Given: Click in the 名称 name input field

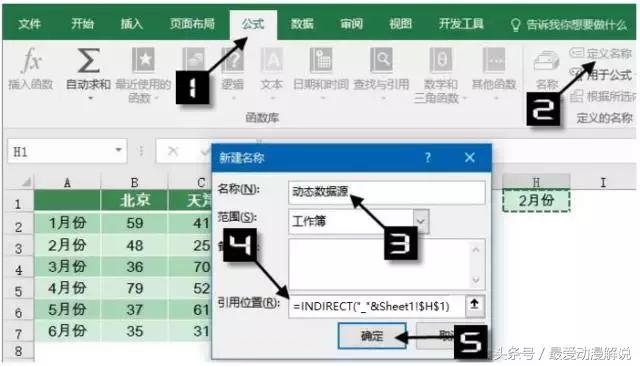Looking at the screenshot, I should [387, 192].
